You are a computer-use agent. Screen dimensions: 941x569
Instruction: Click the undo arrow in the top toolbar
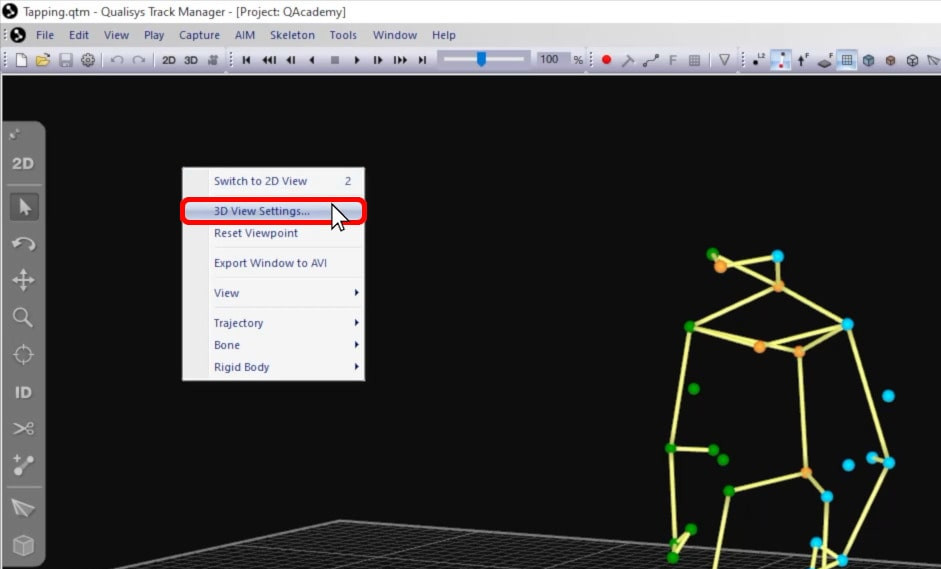(117, 60)
